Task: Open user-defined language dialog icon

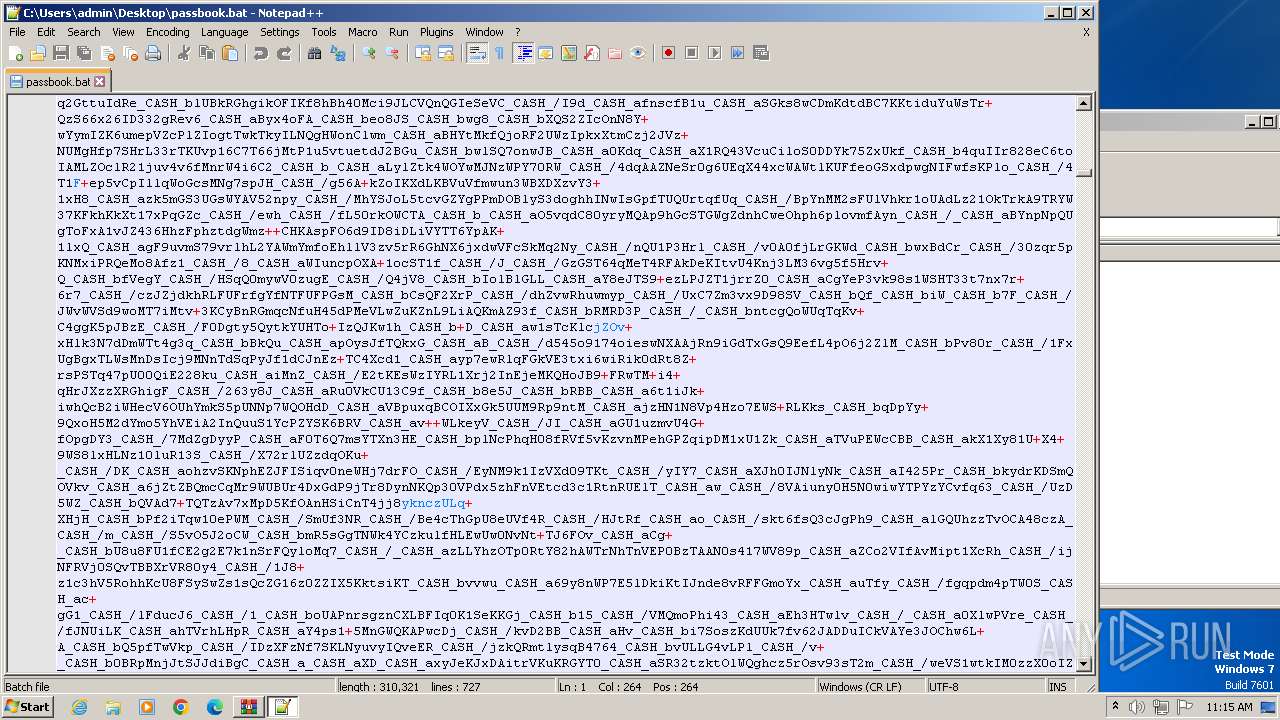Action: [546, 53]
